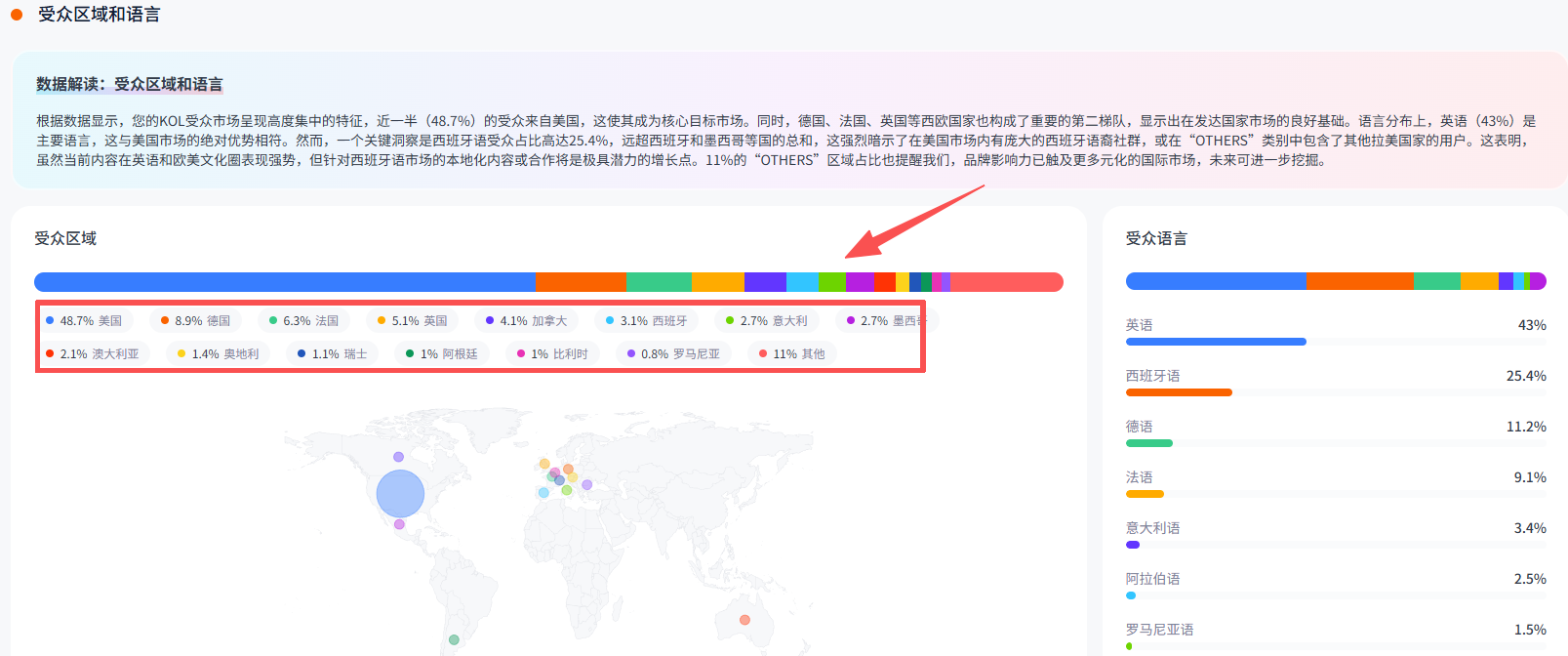Click the coral 其他 segment of region bar
This screenshot has width=1568, height=656.
click(x=1007, y=282)
